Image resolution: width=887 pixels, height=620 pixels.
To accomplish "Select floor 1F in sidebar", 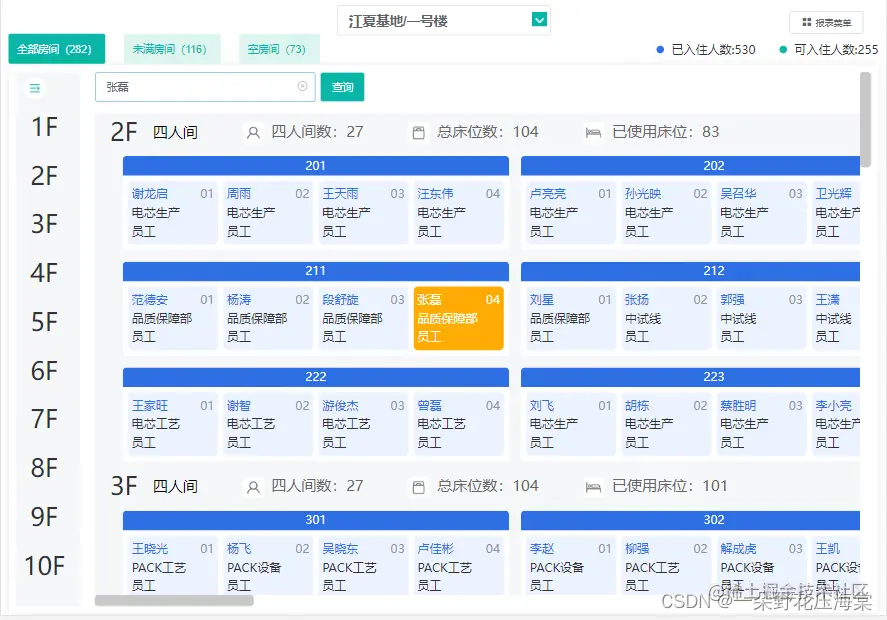I will (x=45, y=127).
